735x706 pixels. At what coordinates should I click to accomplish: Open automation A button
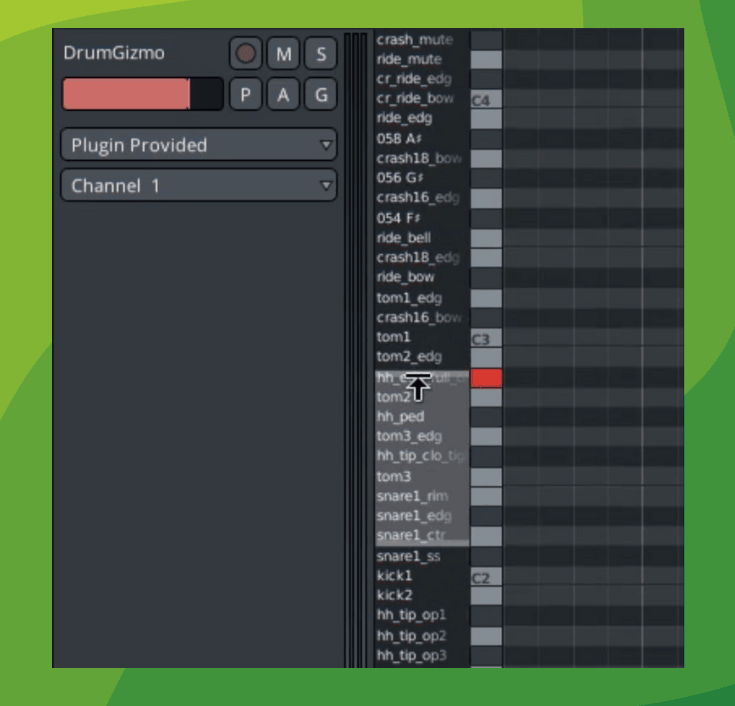coord(283,94)
